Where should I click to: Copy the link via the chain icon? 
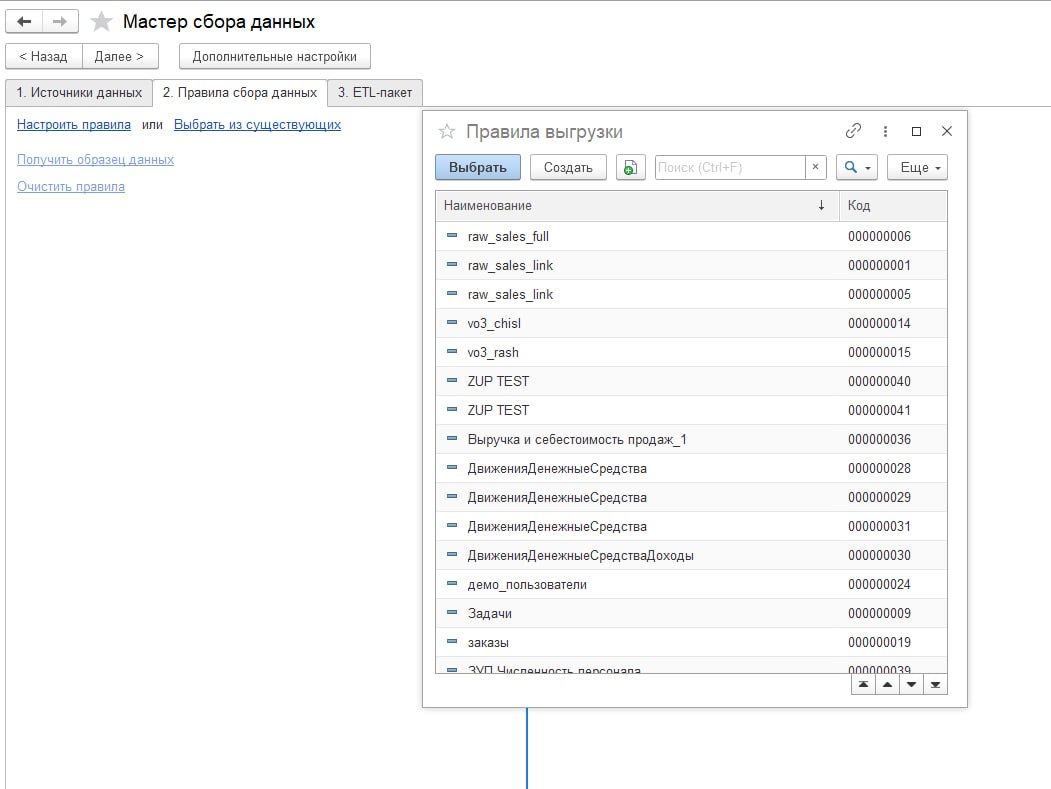point(853,131)
